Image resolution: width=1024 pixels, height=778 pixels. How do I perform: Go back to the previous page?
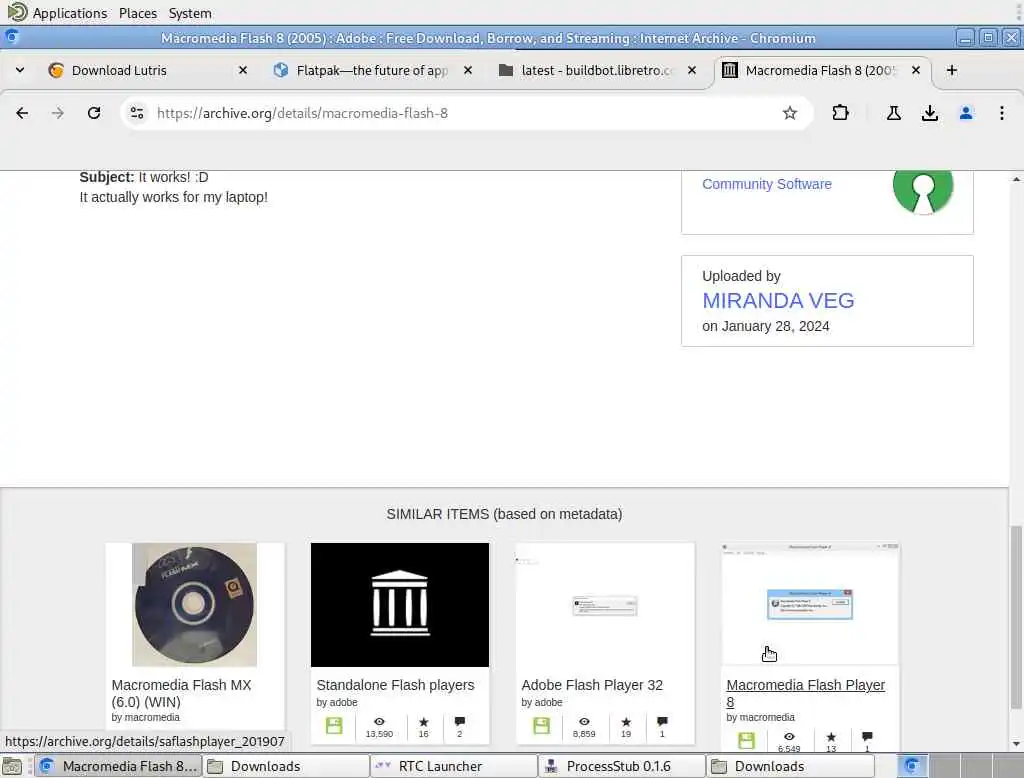coord(22,113)
